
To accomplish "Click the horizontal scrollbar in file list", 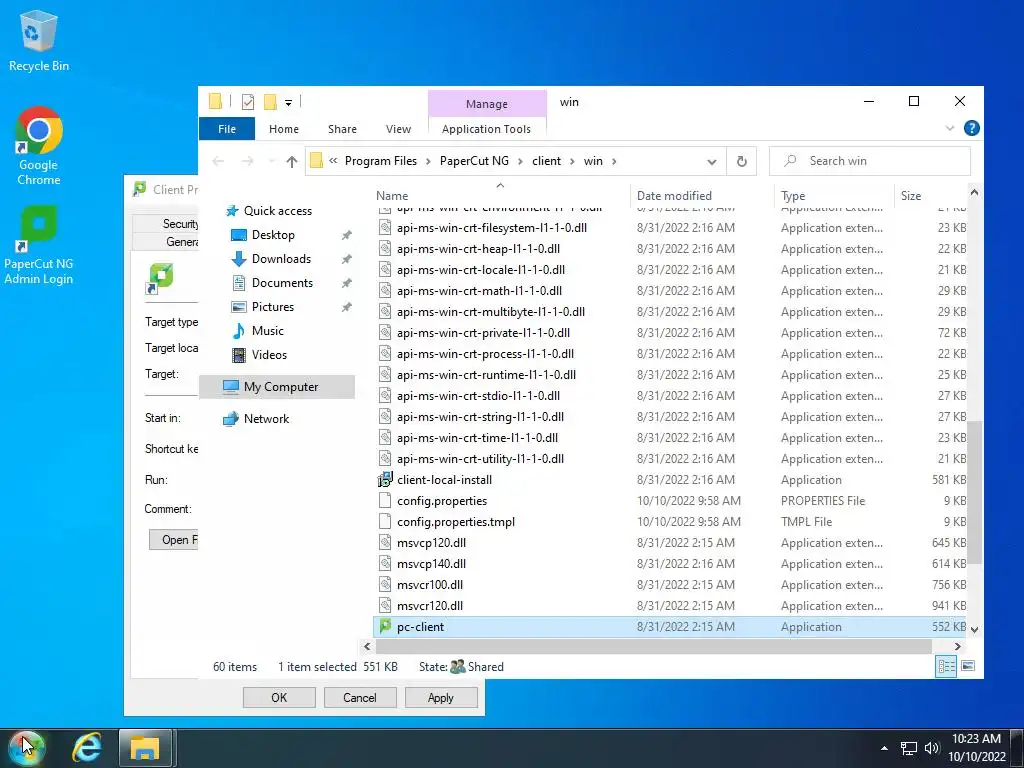I will 654,647.
